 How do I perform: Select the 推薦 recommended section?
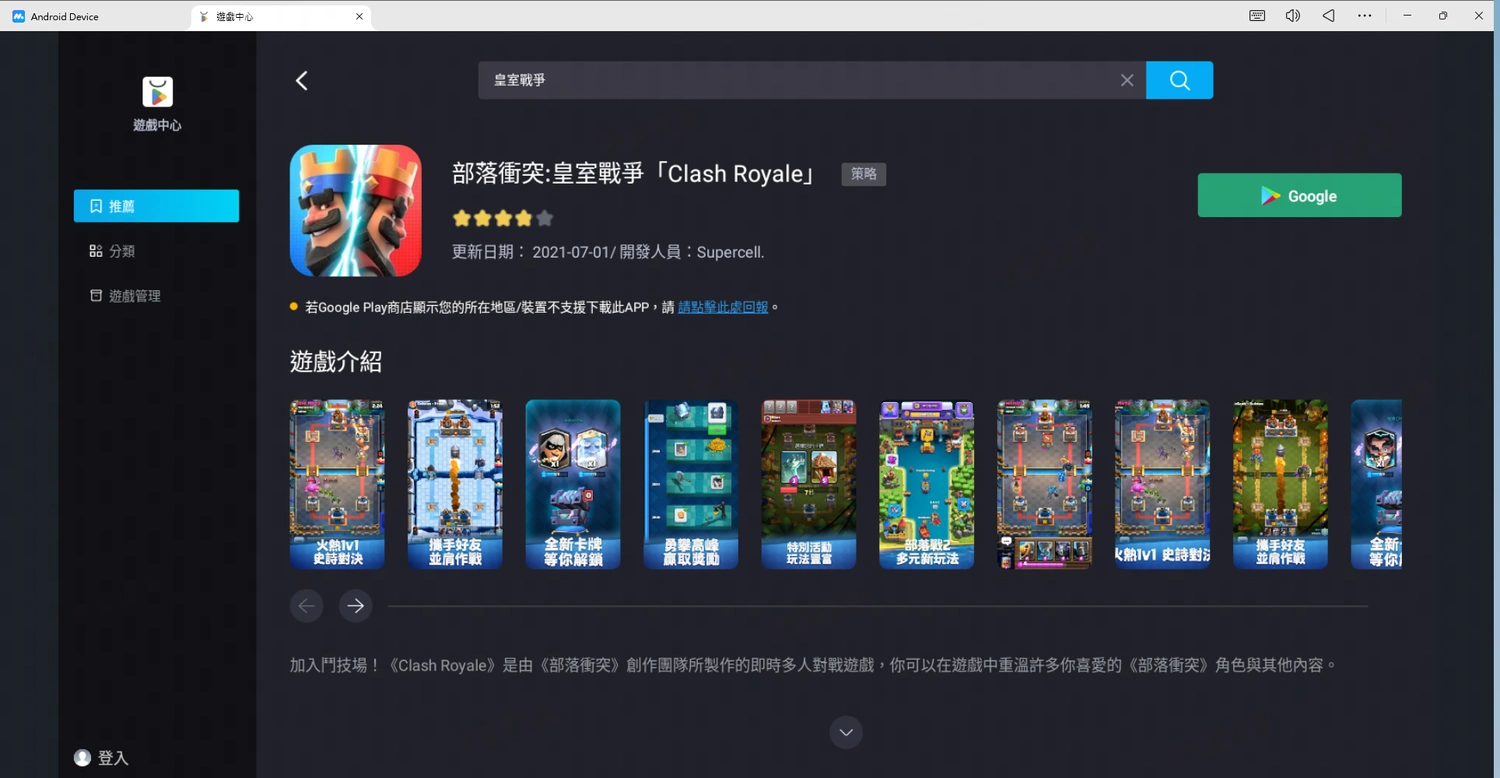tap(156, 206)
